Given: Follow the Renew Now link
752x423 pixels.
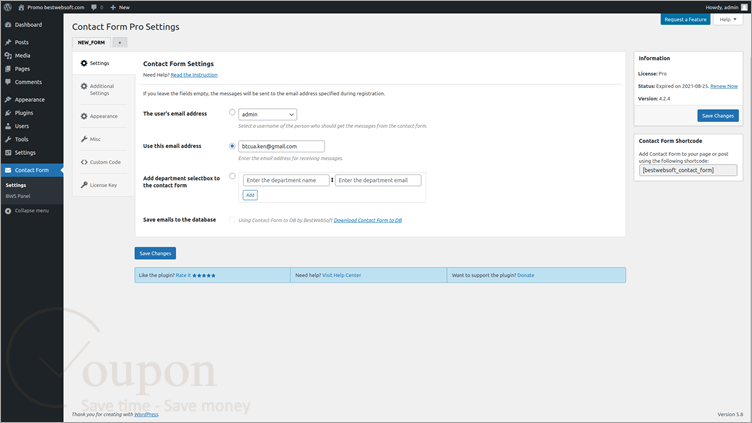Looking at the screenshot, I should [724, 86].
